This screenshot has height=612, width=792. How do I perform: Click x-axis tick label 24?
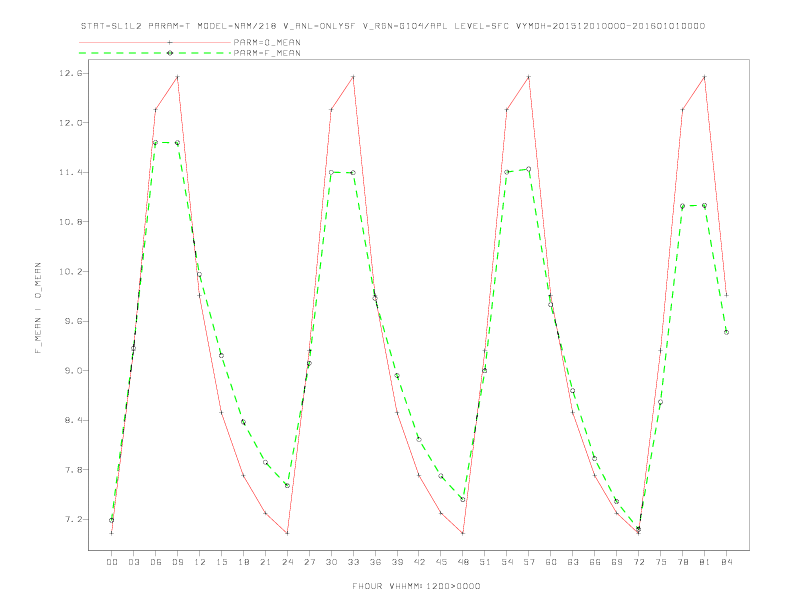click(x=287, y=562)
